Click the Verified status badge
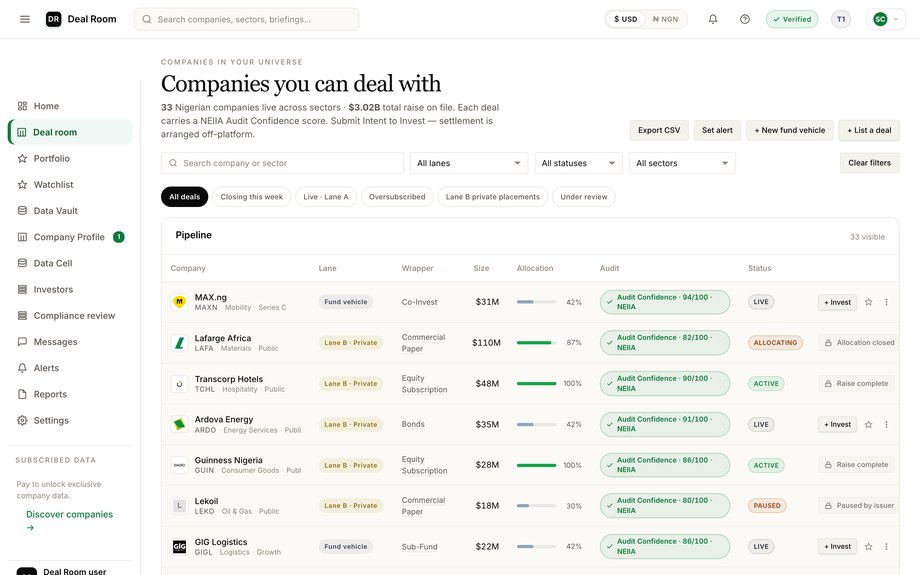920x575 pixels. click(792, 19)
